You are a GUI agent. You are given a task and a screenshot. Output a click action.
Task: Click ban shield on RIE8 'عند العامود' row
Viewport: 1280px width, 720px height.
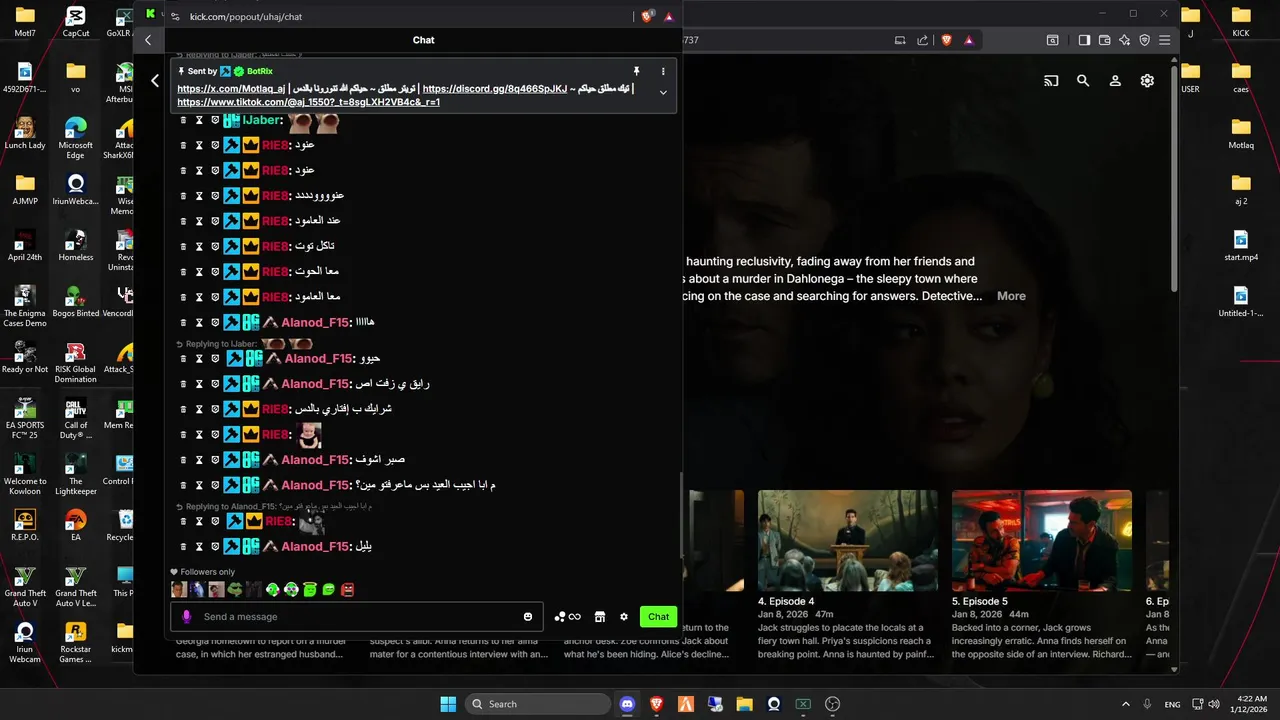[215, 221]
